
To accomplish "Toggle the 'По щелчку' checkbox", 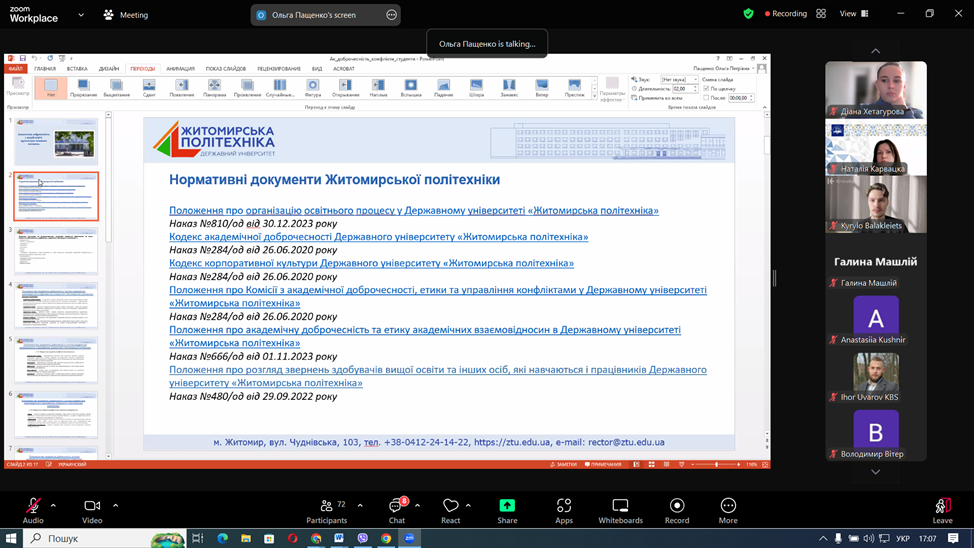I will [x=706, y=89].
